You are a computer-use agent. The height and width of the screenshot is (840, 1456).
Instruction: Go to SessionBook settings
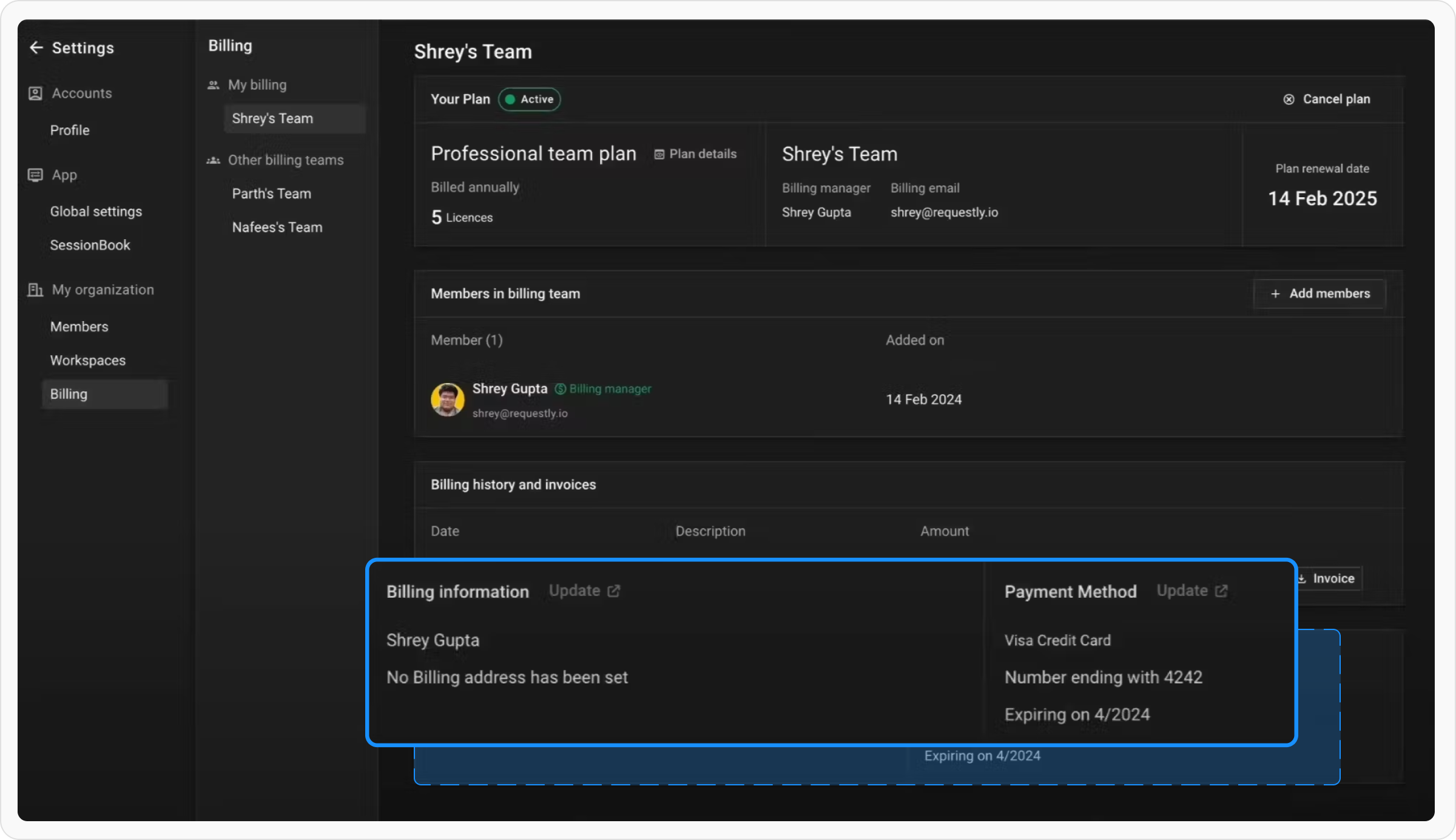tap(90, 245)
